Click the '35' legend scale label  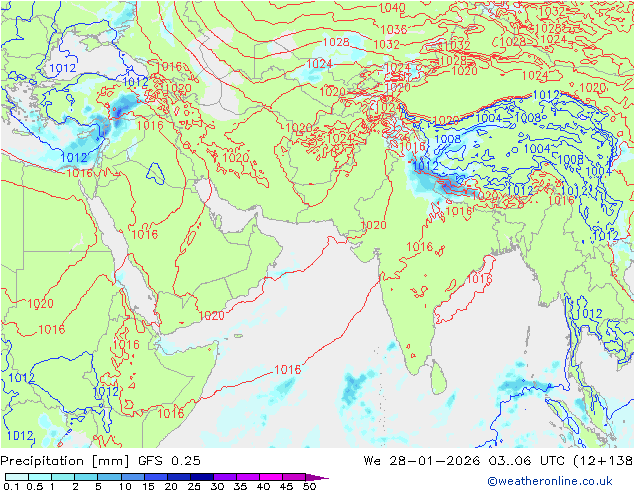240,486
